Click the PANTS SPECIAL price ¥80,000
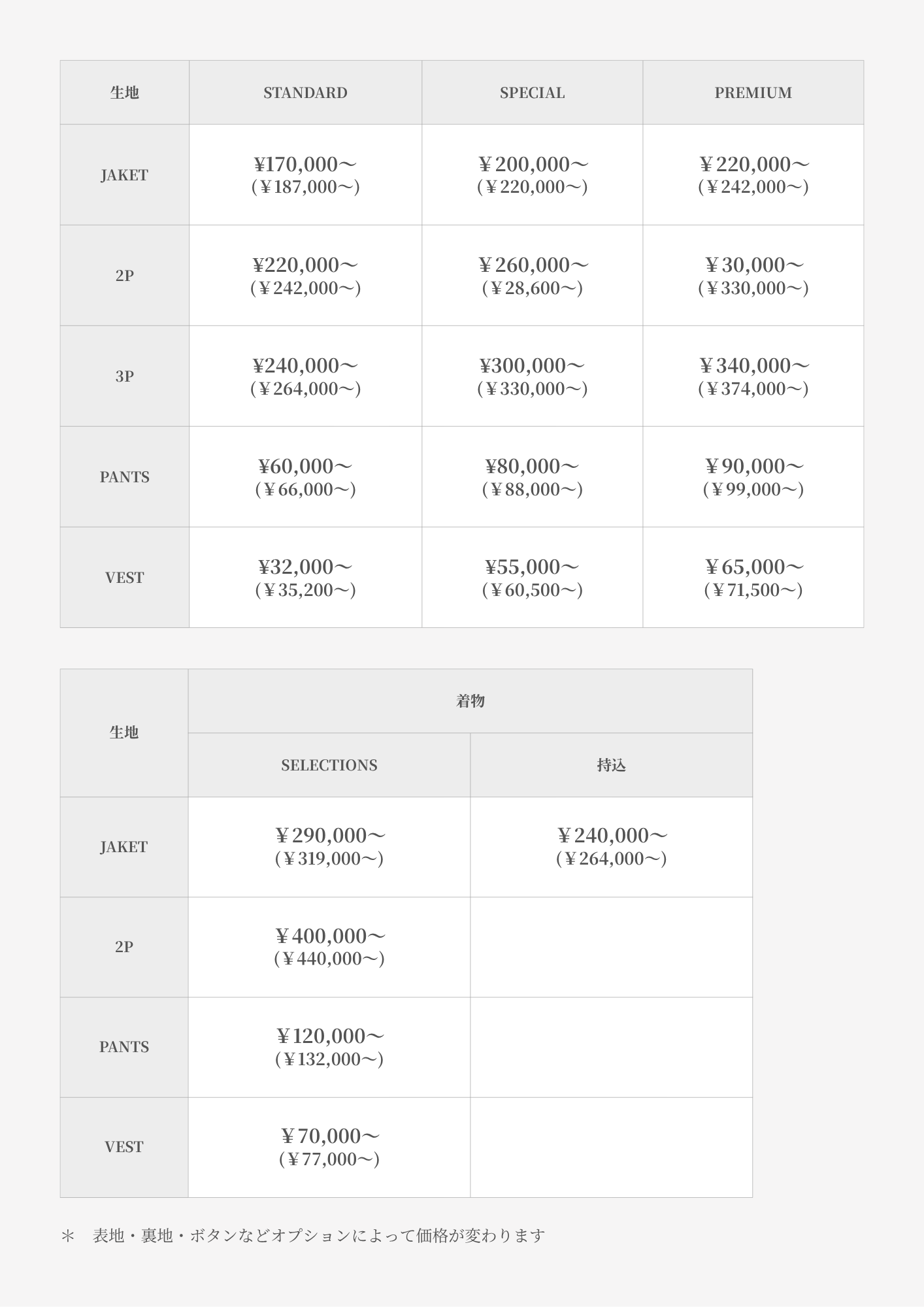The height and width of the screenshot is (1307, 924). coord(533,467)
